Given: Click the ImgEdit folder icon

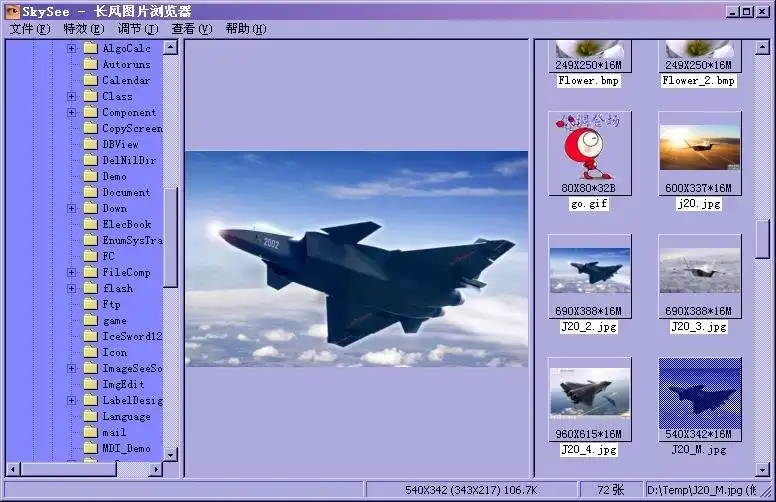Looking at the screenshot, I should click(91, 384).
